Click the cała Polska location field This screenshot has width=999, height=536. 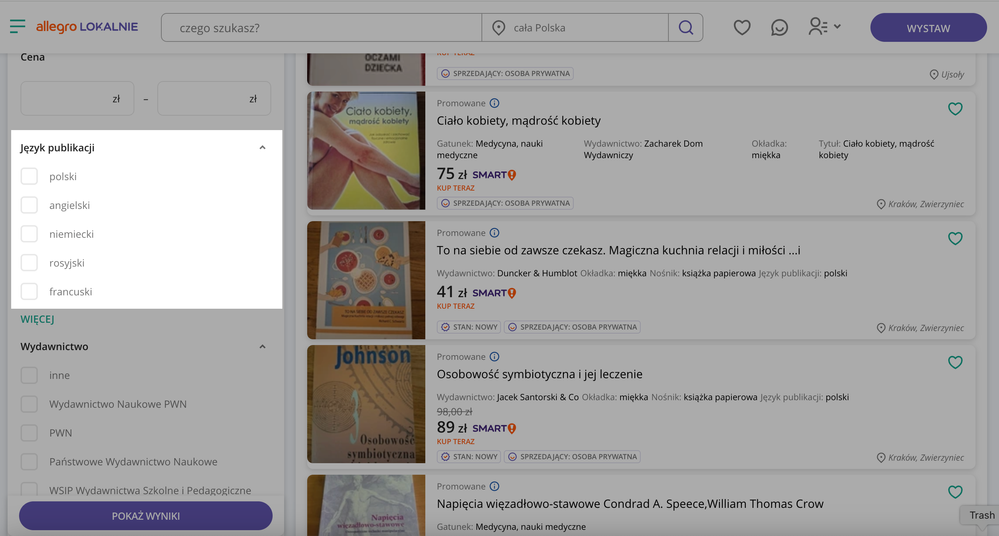pyautogui.click(x=575, y=28)
